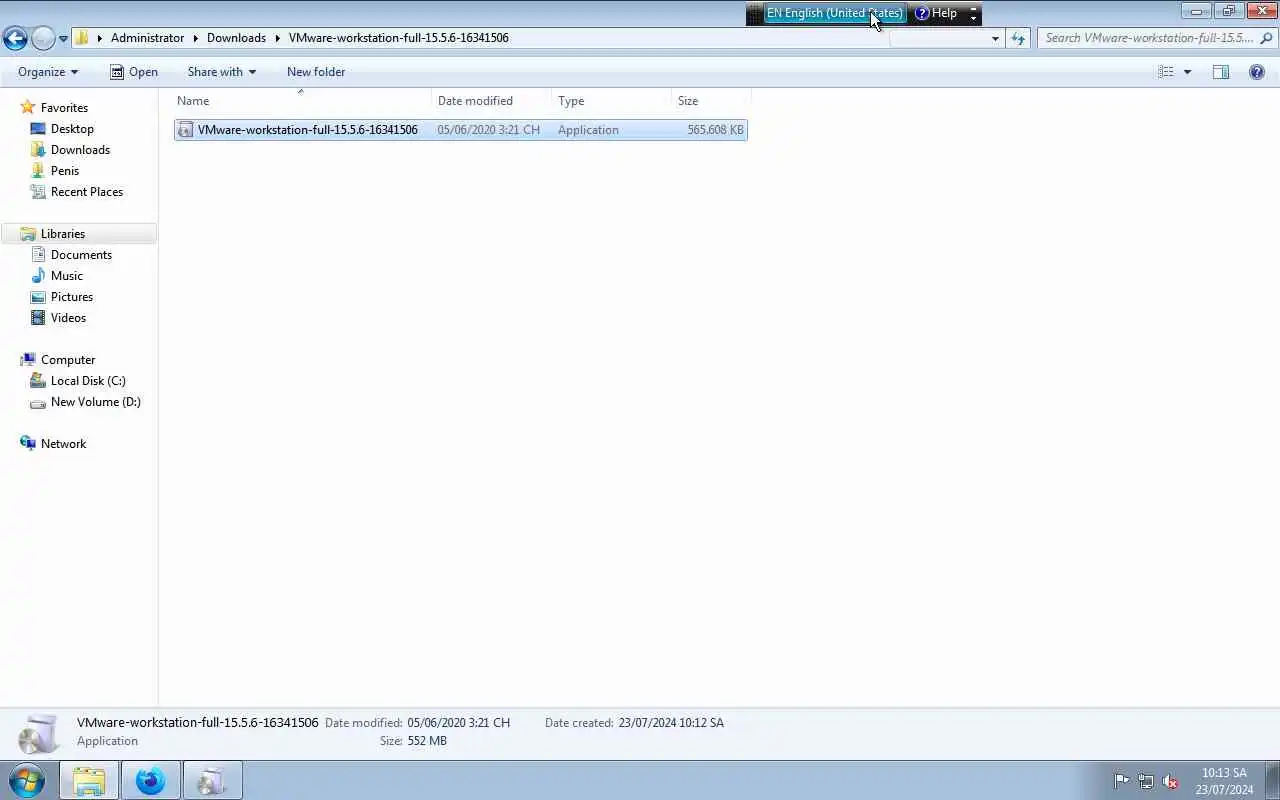Click the VMware installer taskbar icon
The width and height of the screenshot is (1280, 800).
pyautogui.click(x=212, y=780)
